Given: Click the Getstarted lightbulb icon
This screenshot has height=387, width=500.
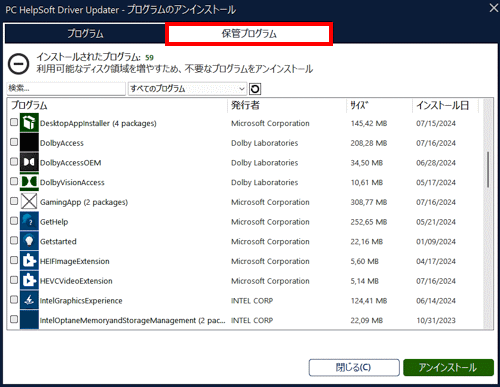Looking at the screenshot, I should click(29, 241).
